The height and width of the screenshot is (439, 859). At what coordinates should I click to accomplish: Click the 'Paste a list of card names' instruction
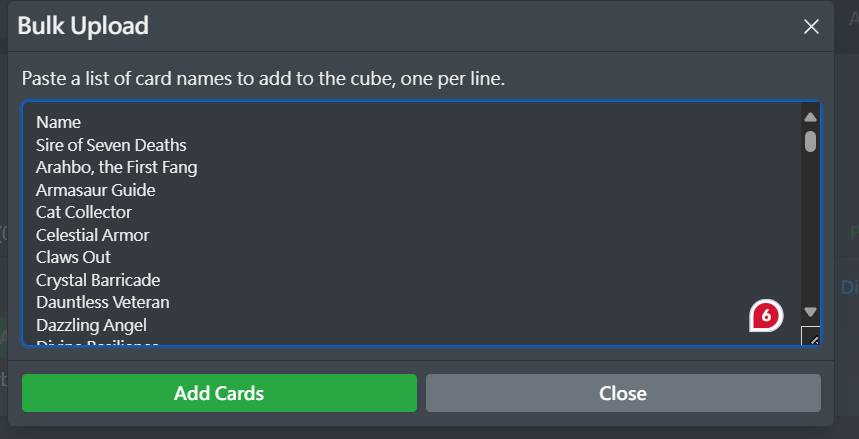263,78
